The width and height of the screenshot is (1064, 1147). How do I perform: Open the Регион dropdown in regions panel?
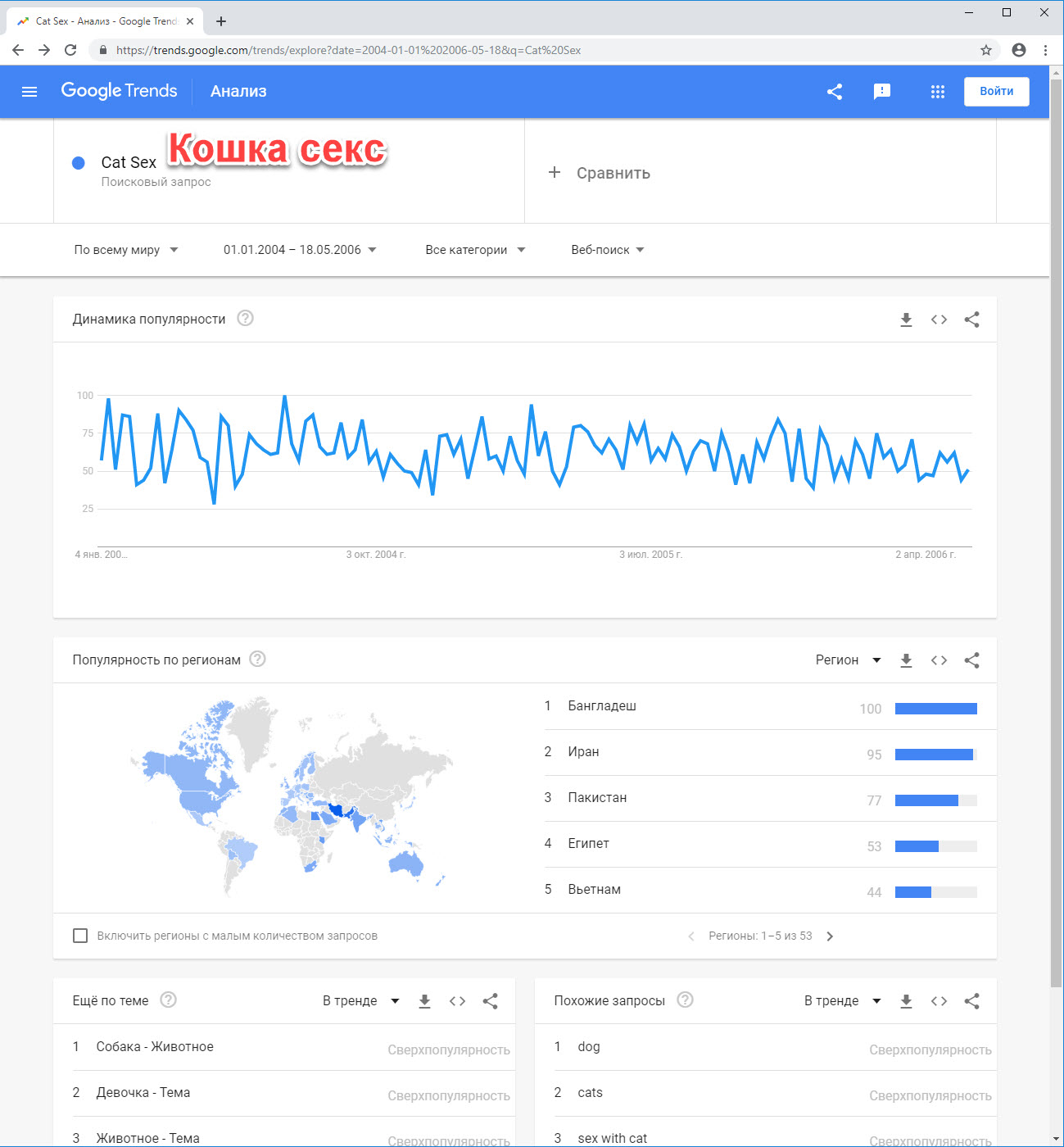point(849,660)
